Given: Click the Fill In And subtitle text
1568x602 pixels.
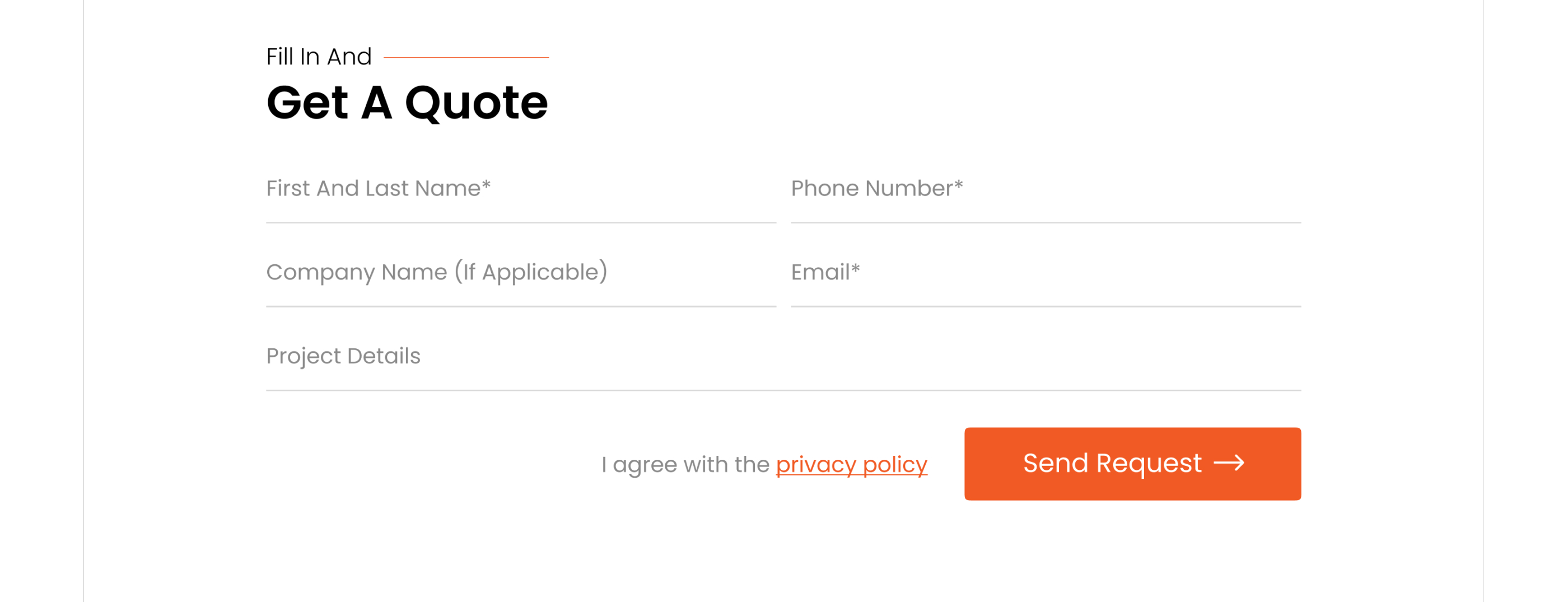Looking at the screenshot, I should click(318, 57).
